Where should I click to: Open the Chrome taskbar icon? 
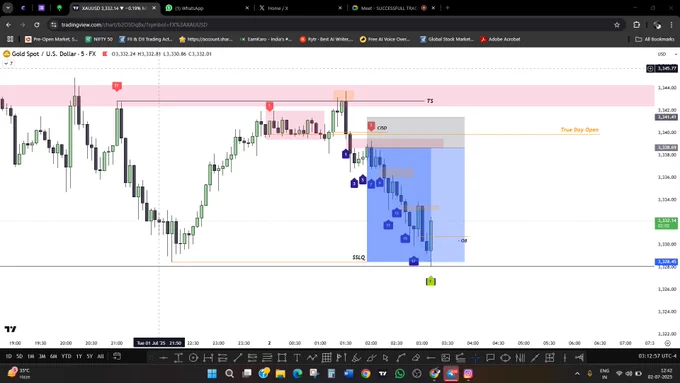click(x=366, y=373)
